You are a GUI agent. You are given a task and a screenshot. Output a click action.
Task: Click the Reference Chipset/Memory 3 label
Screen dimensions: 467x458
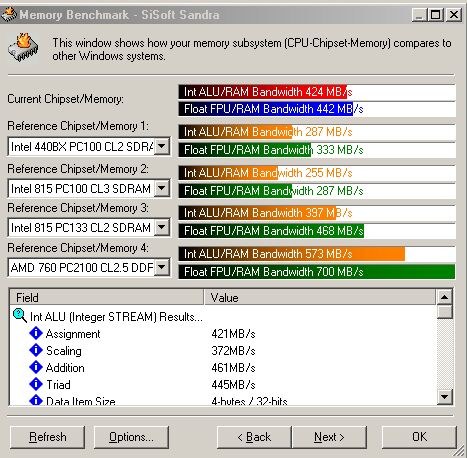(78, 208)
